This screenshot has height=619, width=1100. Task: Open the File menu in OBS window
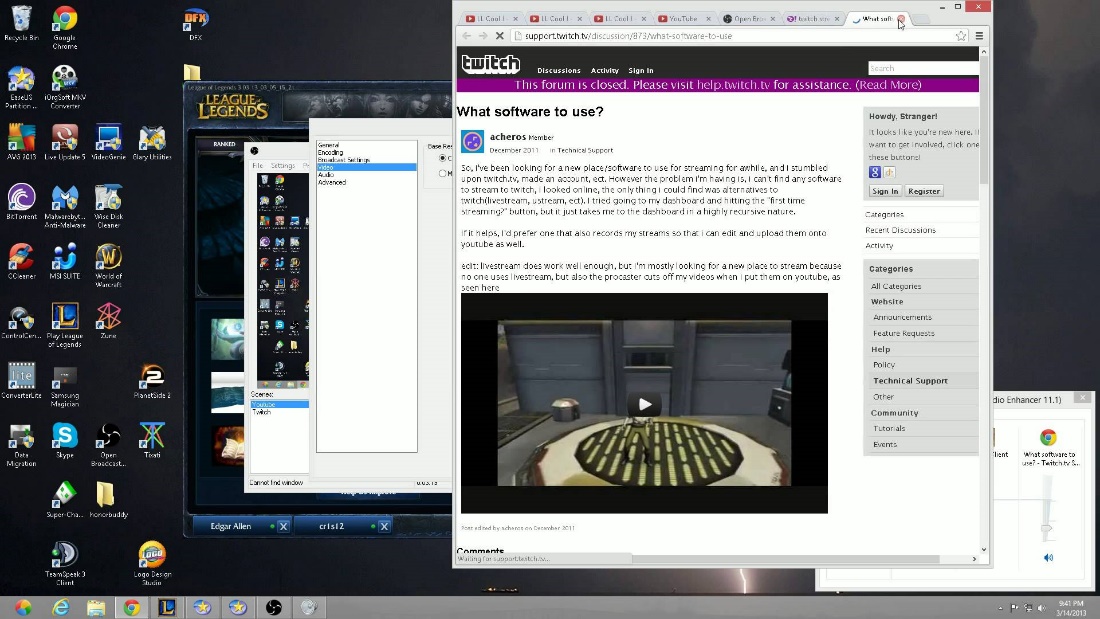point(257,166)
